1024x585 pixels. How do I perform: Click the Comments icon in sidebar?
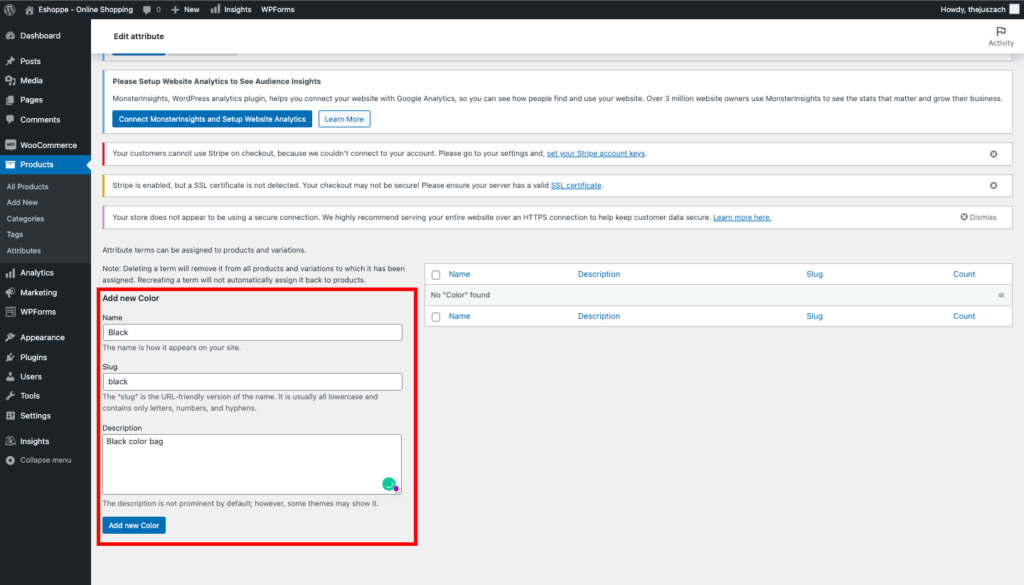[10, 119]
